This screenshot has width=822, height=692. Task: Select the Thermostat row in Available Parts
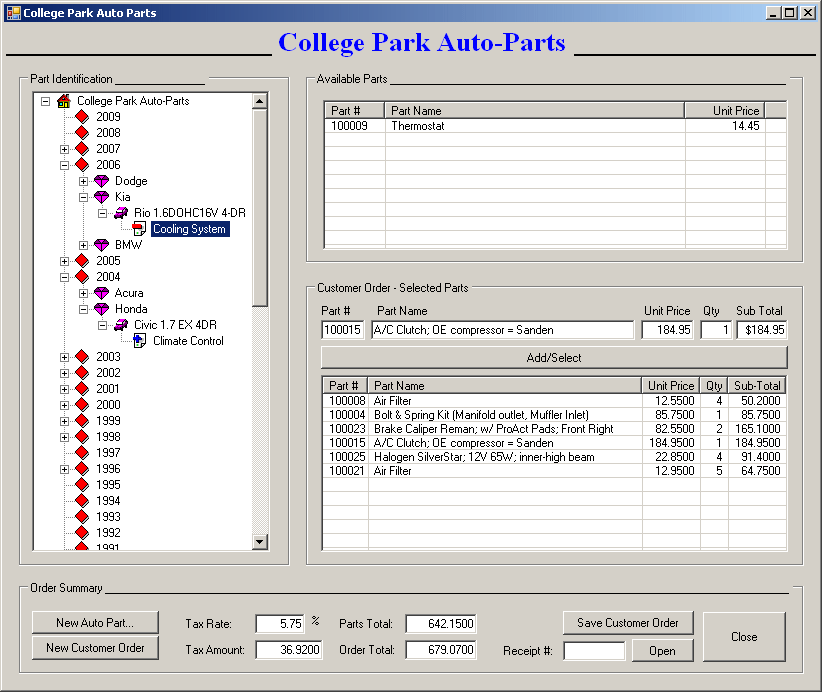point(555,126)
